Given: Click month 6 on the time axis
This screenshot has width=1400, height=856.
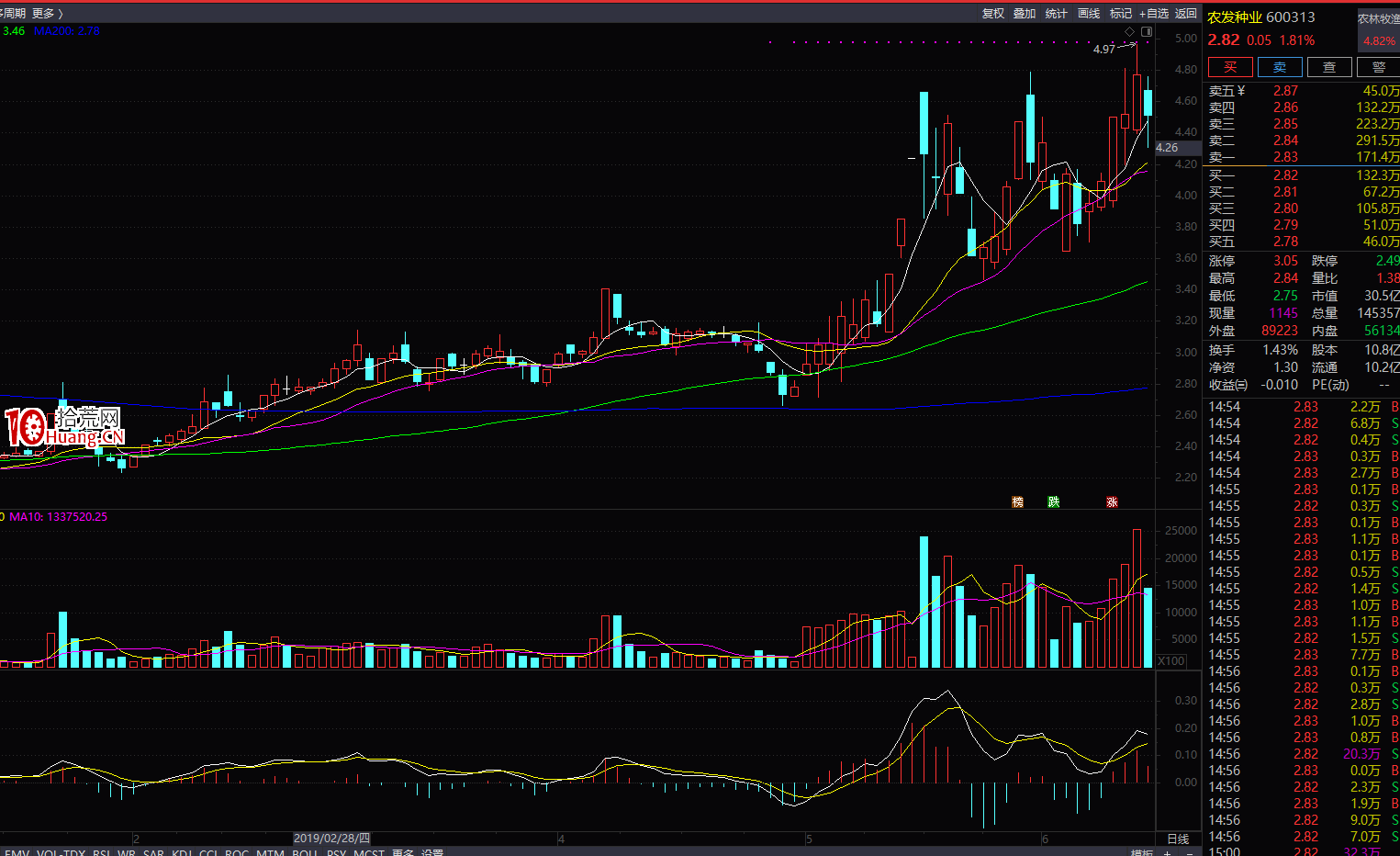Looking at the screenshot, I should tap(1045, 839).
